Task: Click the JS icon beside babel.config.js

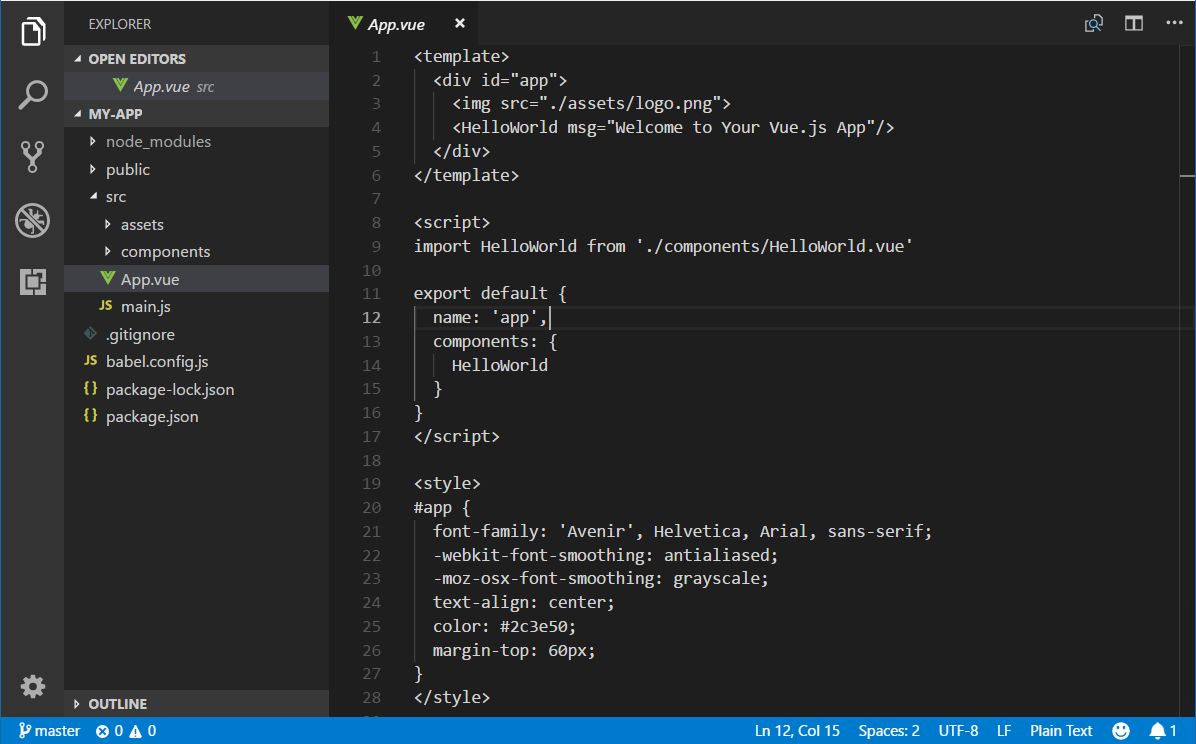Action: (90, 360)
